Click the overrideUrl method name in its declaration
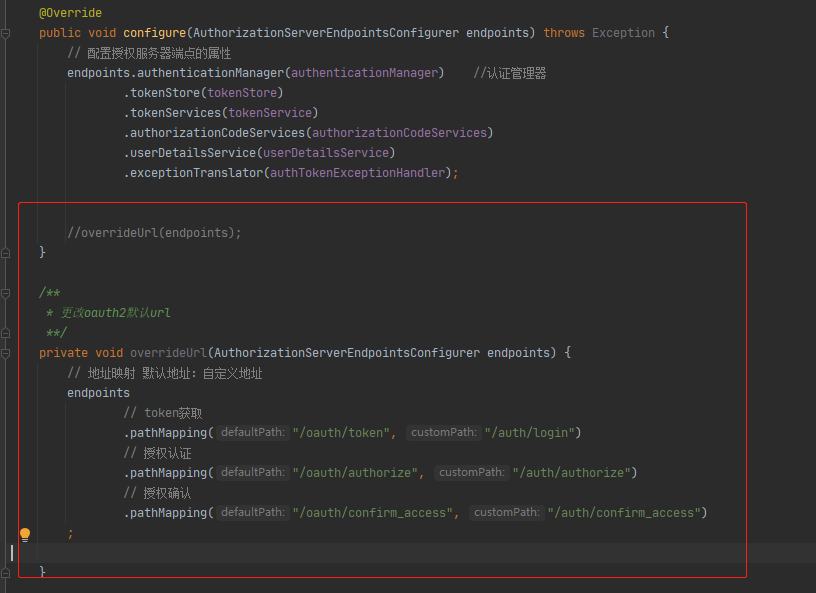816x593 pixels. point(167,353)
